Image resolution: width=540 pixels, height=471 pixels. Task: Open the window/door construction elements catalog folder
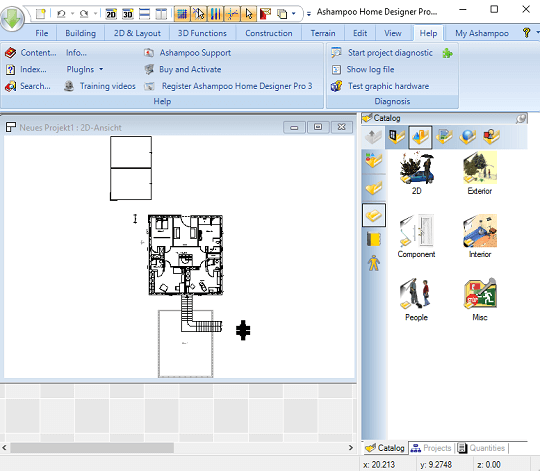396,137
